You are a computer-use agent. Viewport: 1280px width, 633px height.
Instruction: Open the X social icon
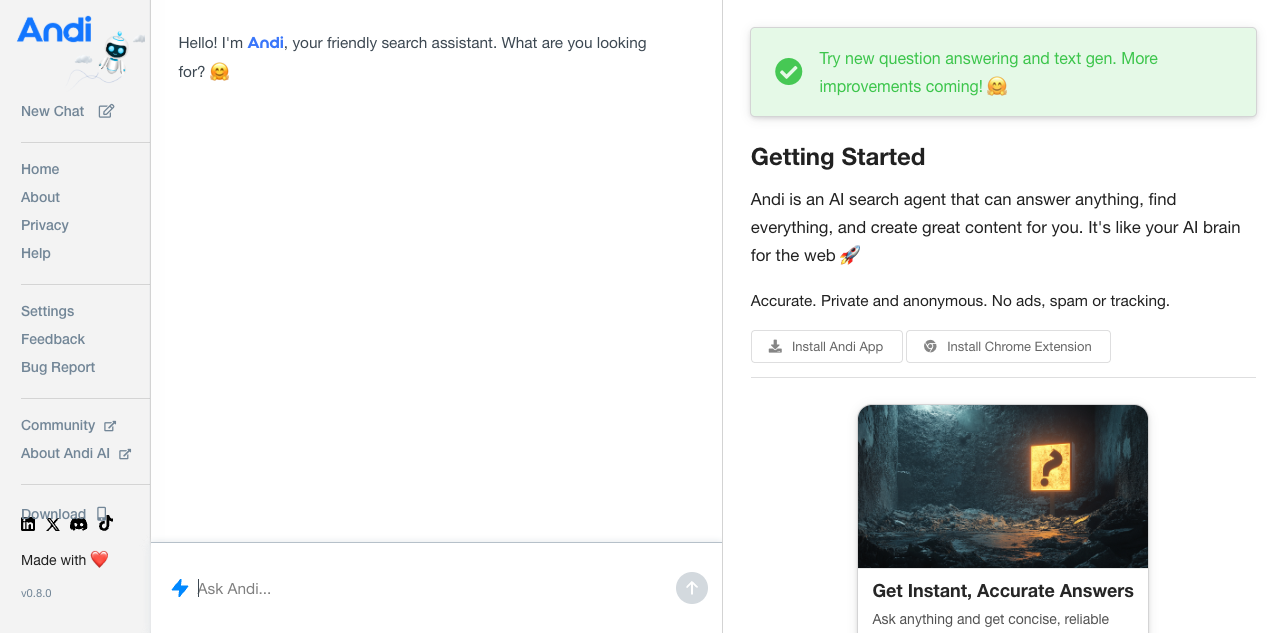[53, 524]
